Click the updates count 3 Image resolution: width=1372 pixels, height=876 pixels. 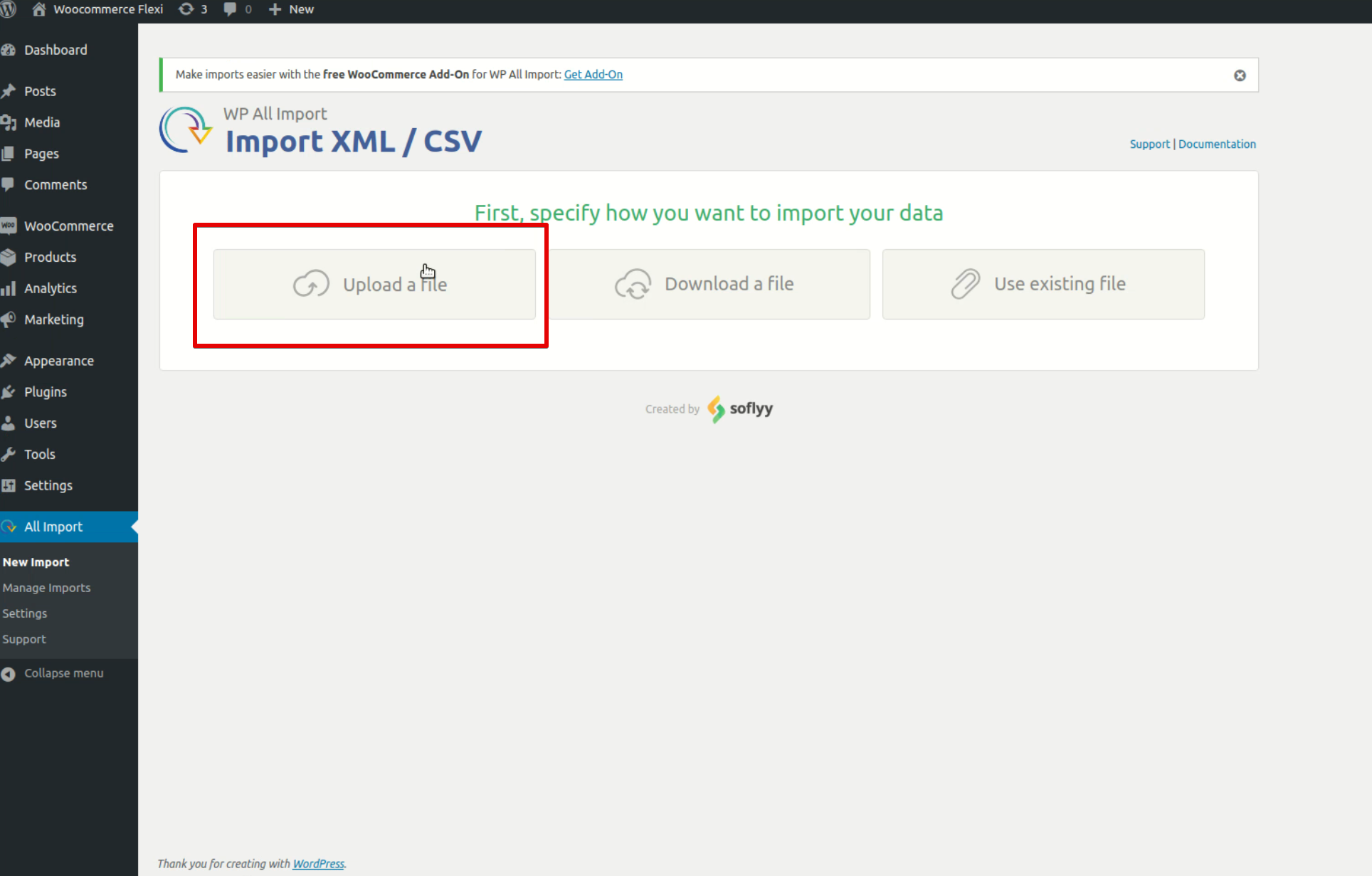(x=204, y=9)
